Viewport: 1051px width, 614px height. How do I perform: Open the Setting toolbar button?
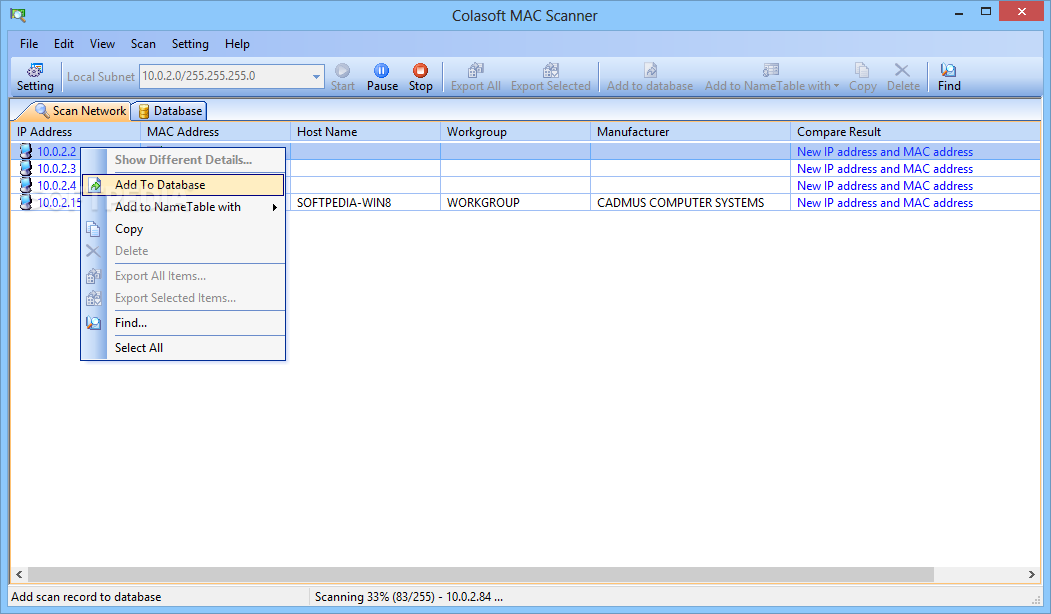[35, 77]
